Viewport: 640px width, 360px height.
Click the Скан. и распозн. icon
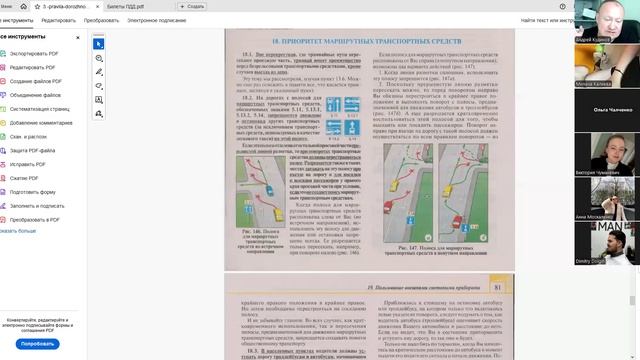pos(3,137)
